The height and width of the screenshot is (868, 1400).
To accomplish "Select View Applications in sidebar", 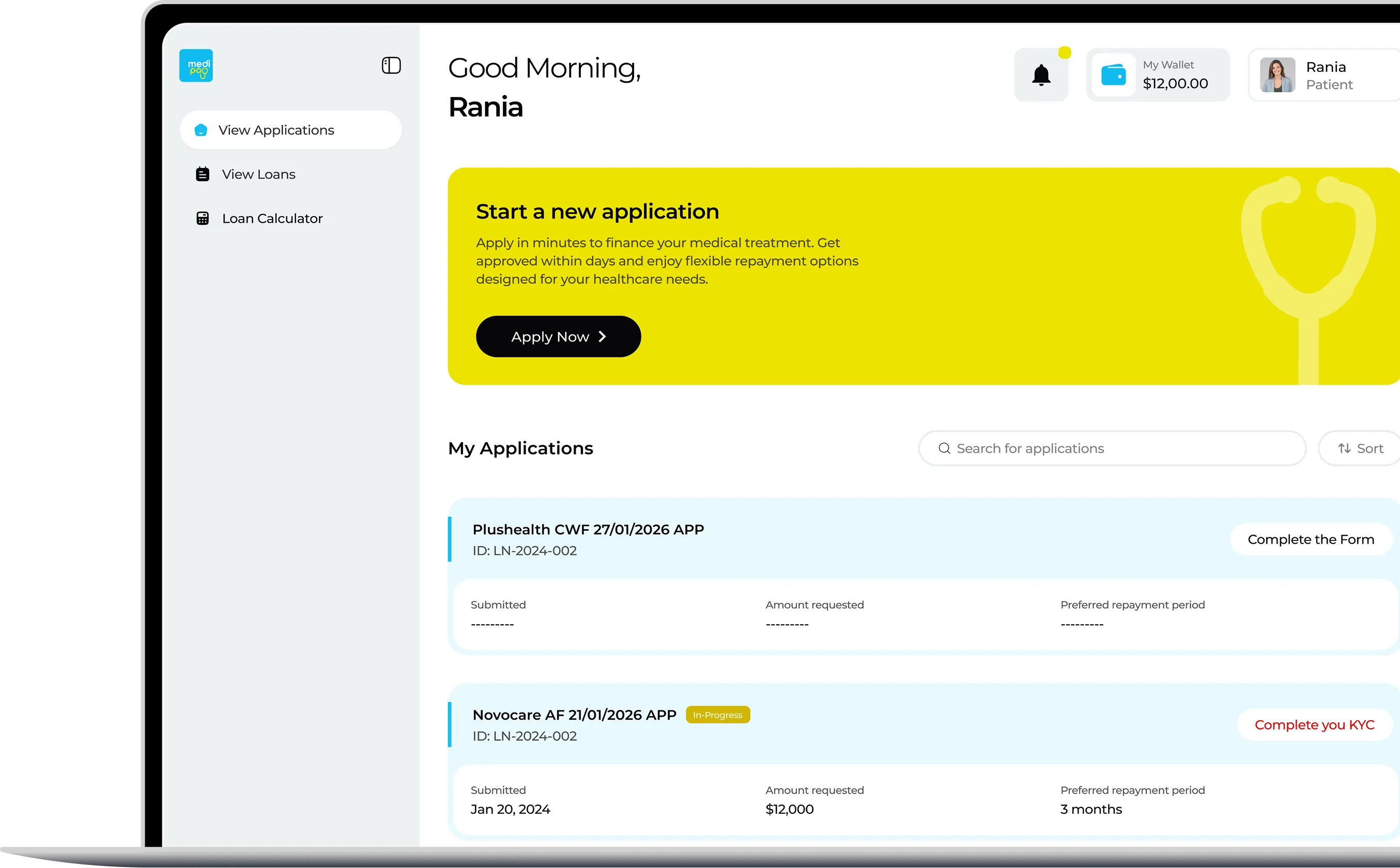I will point(276,130).
